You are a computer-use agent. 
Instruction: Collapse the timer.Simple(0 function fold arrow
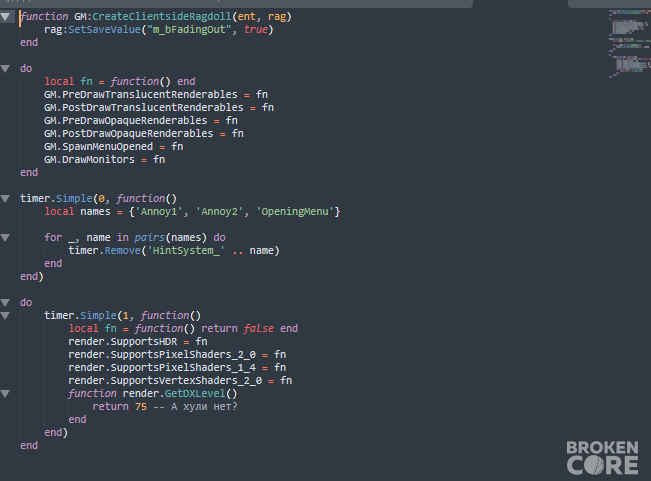pos(5,199)
